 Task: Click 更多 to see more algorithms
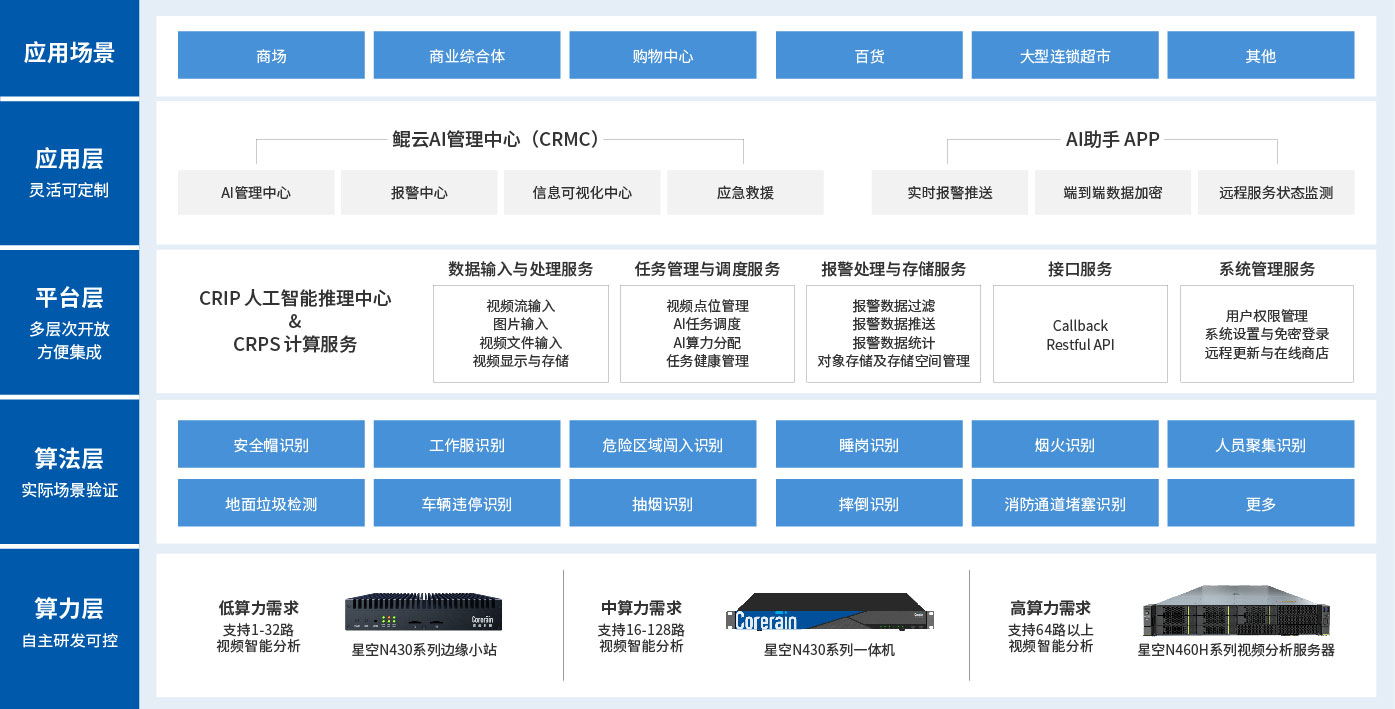pyautogui.click(x=1260, y=503)
